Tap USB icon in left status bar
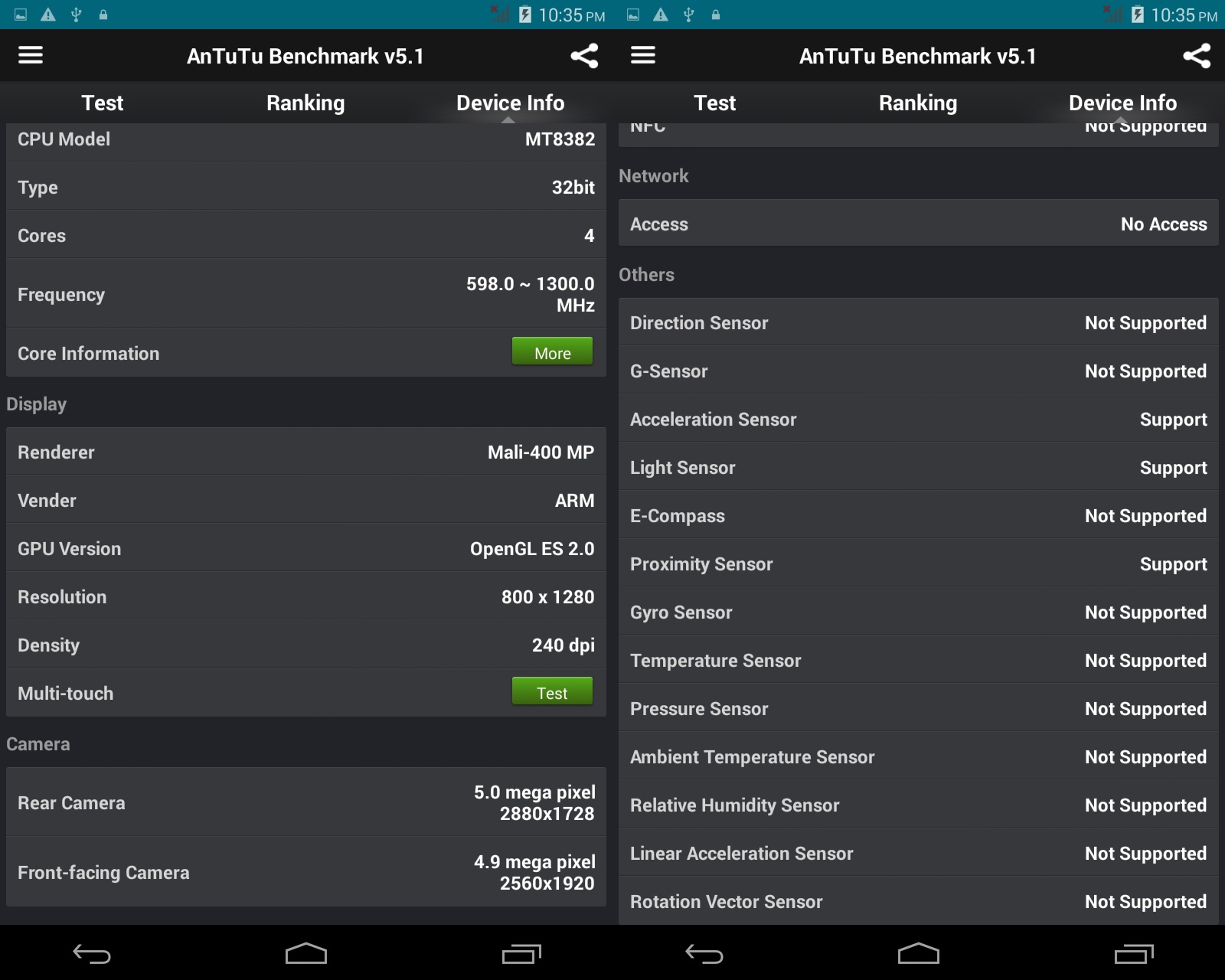This screenshot has width=1225, height=980. point(76,15)
